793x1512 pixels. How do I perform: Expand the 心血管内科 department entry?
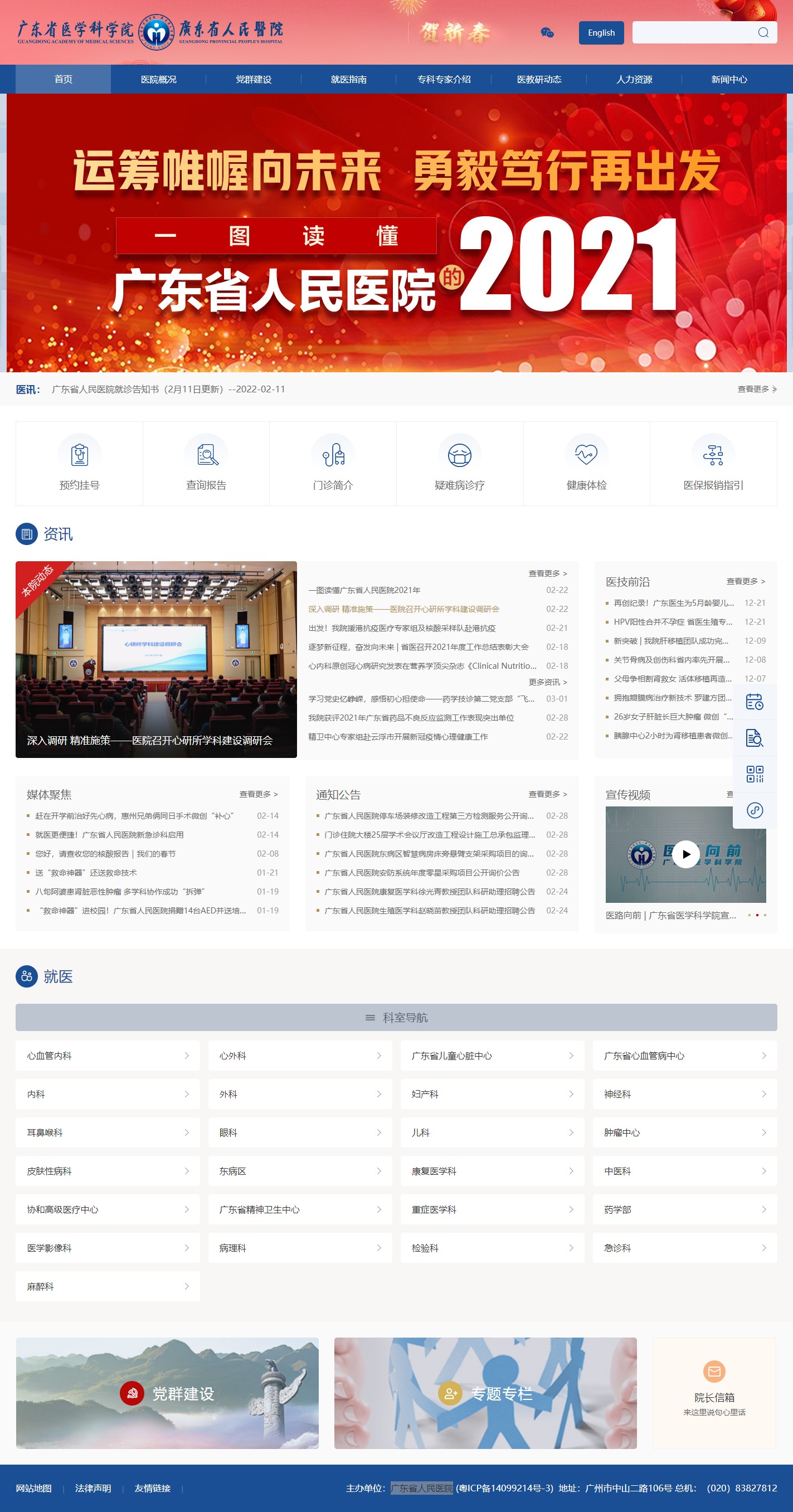click(x=108, y=1056)
